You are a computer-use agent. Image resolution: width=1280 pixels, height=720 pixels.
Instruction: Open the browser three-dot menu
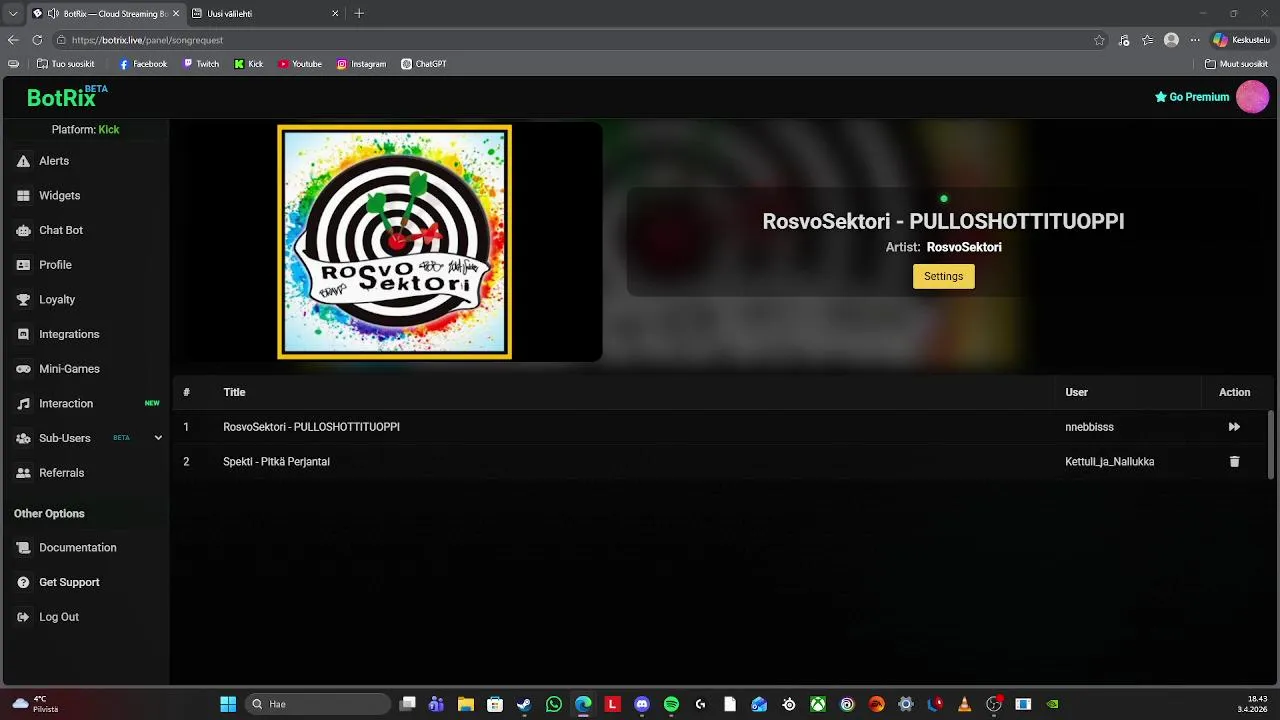[1194, 40]
